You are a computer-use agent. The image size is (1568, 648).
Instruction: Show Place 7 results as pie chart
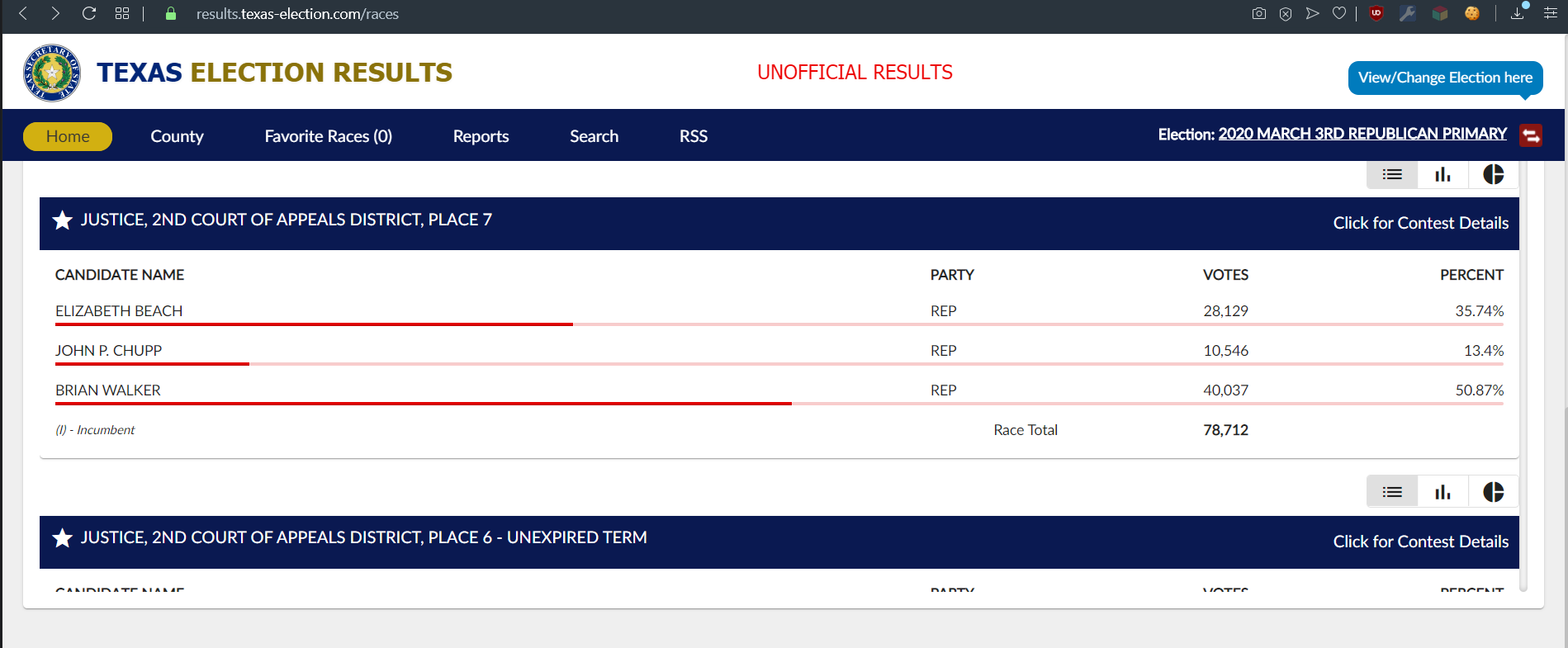(1493, 174)
